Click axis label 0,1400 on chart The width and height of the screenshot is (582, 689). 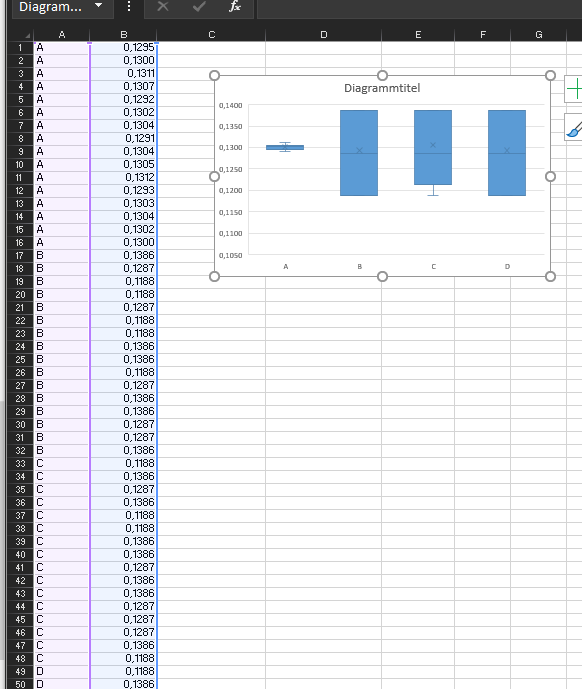coord(230,105)
